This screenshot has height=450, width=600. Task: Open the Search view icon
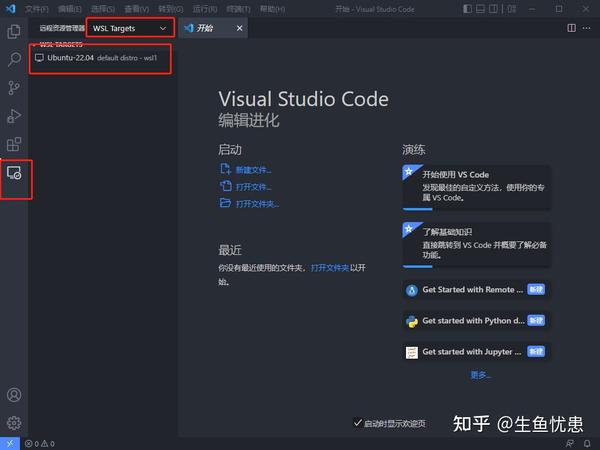[x=14, y=59]
